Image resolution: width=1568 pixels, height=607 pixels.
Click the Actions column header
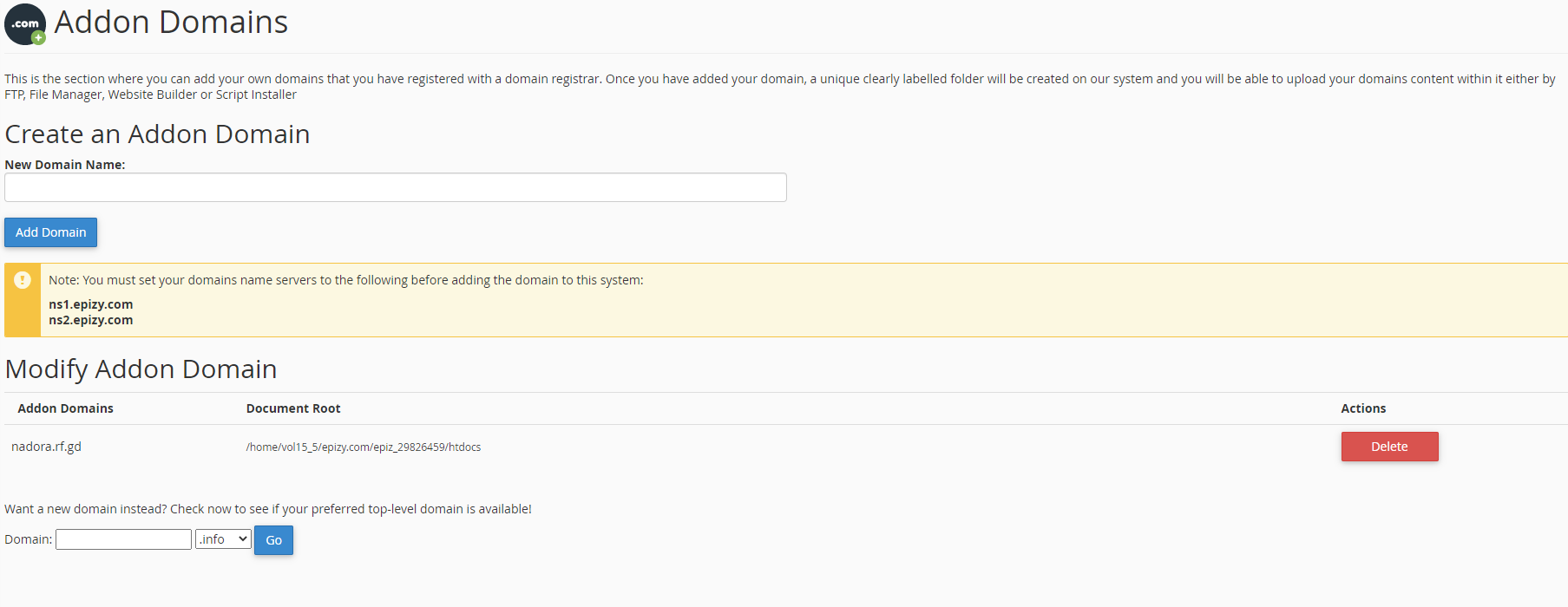click(1362, 408)
